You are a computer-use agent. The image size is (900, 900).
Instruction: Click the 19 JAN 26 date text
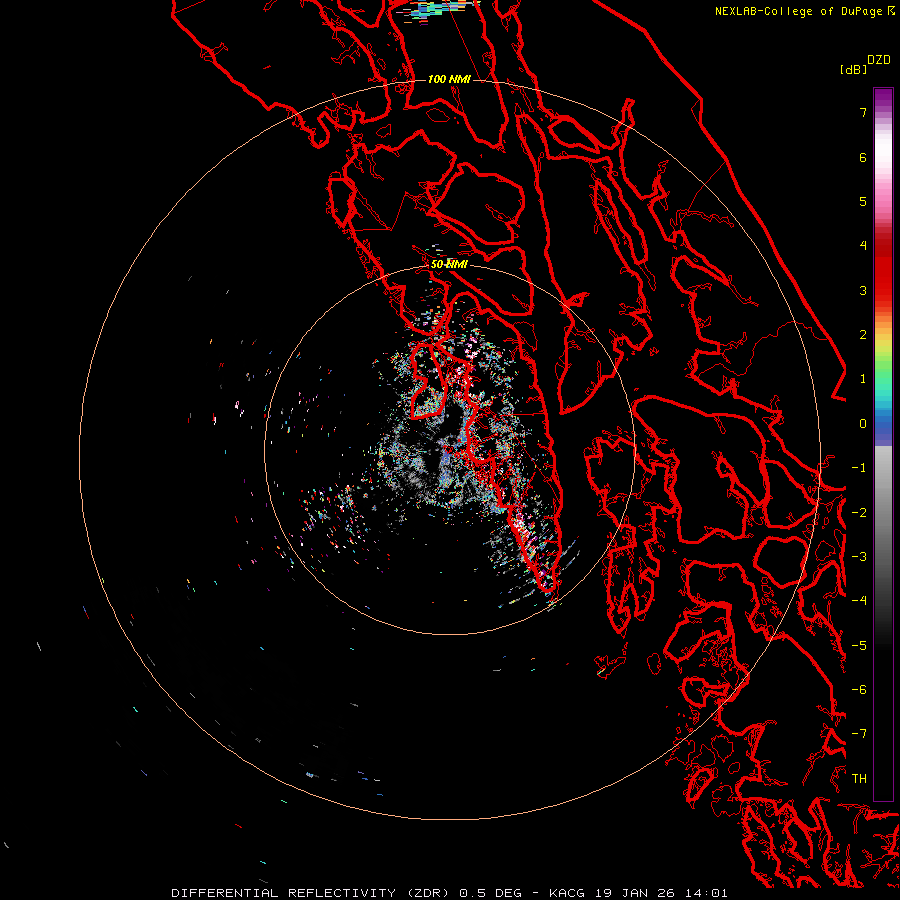click(x=637, y=893)
